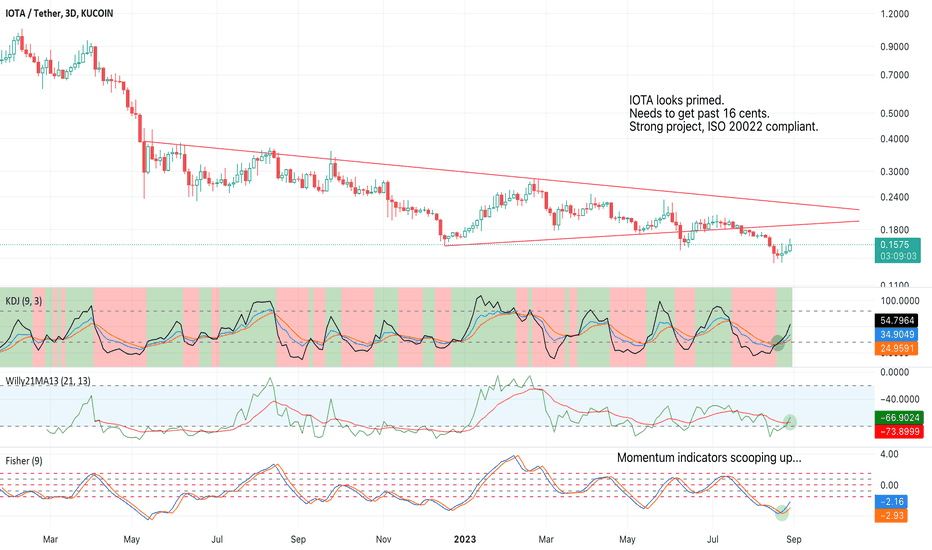The width and height of the screenshot is (932, 550).
Task: Click the 0.7000 price axis label
Action: tap(895, 75)
